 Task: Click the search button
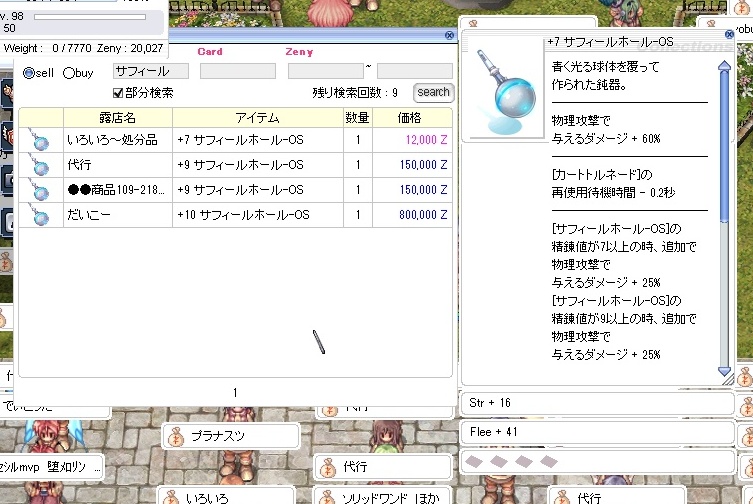point(433,92)
